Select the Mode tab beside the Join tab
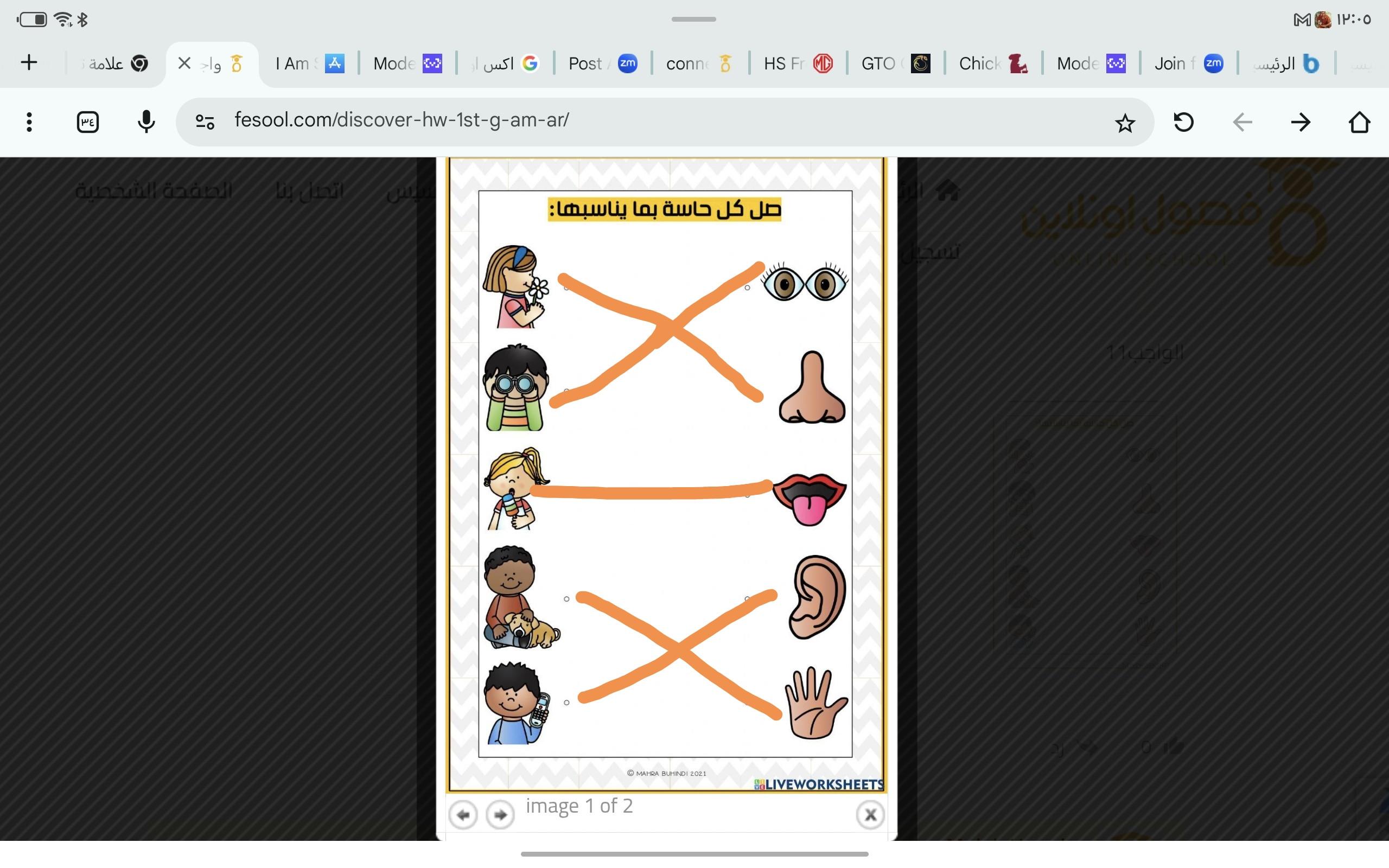Viewport: 1389px width, 868px height. tap(1091, 63)
